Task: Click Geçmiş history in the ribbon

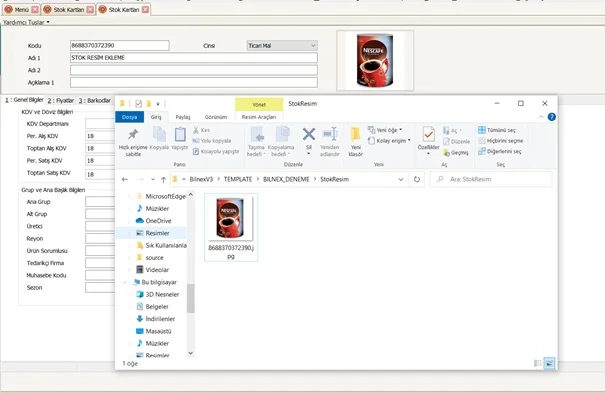Action: pyautogui.click(x=456, y=153)
